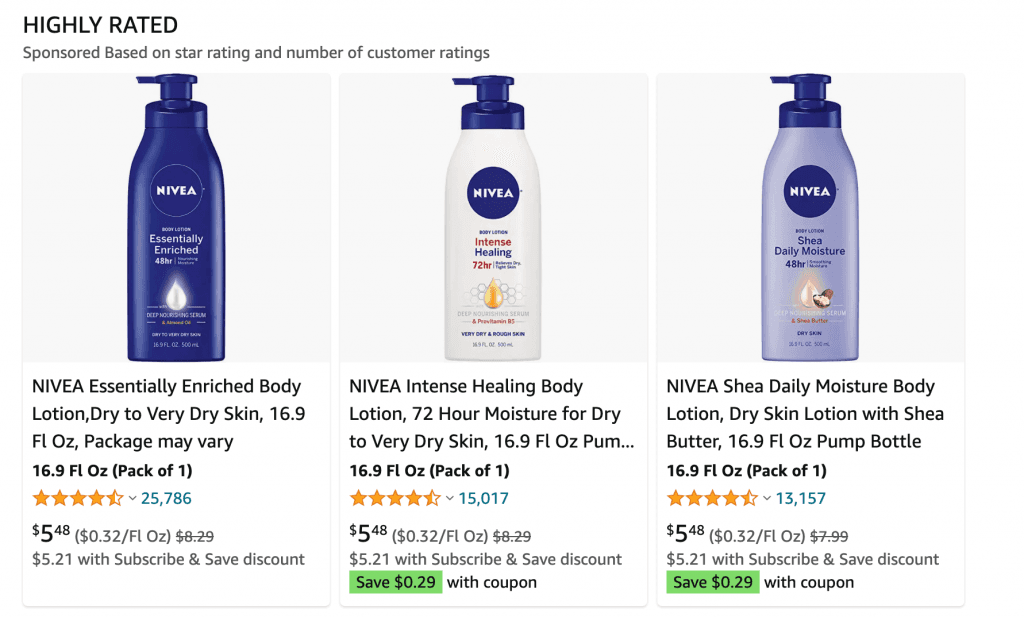This screenshot has height=617, width=1024.
Task: Expand rating chevron beside 25,786 reviews
Action: 133,498
